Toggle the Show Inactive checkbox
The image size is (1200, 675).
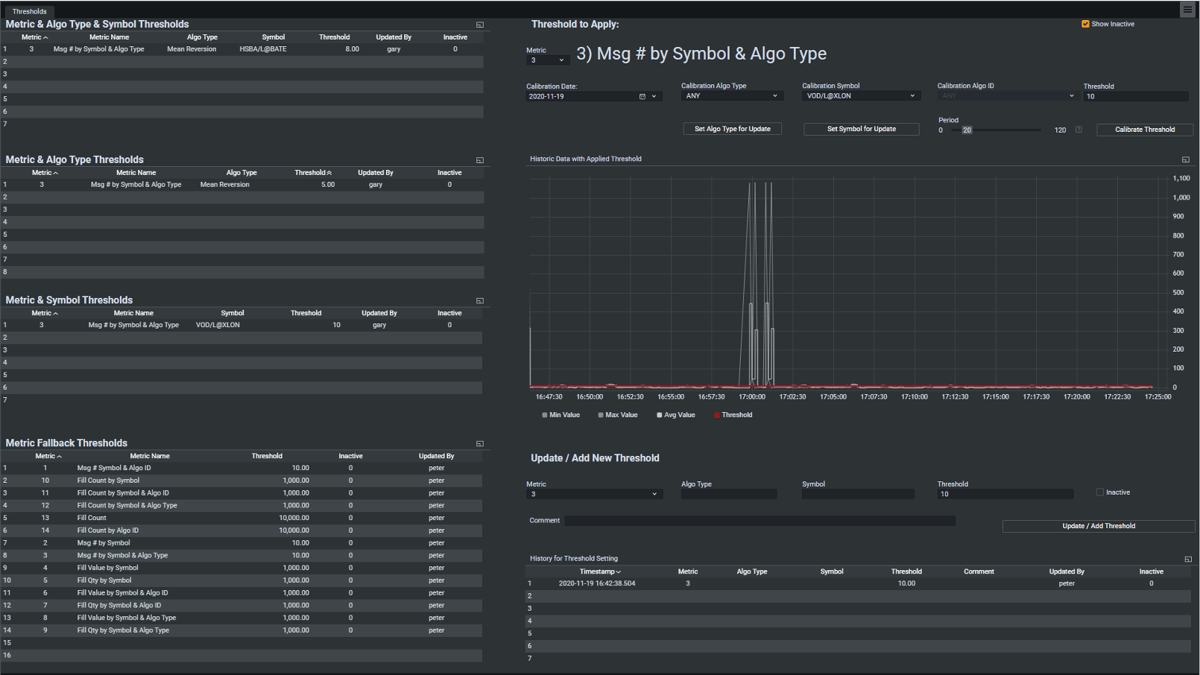1085,24
